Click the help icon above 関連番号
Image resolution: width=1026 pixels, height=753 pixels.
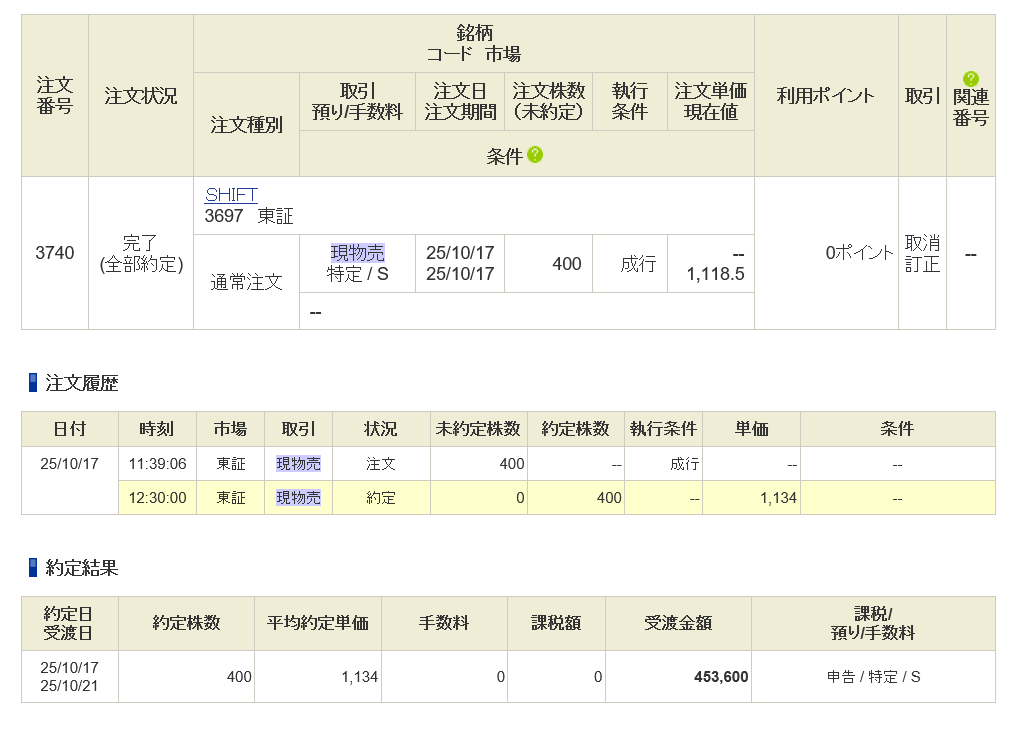pos(970,79)
